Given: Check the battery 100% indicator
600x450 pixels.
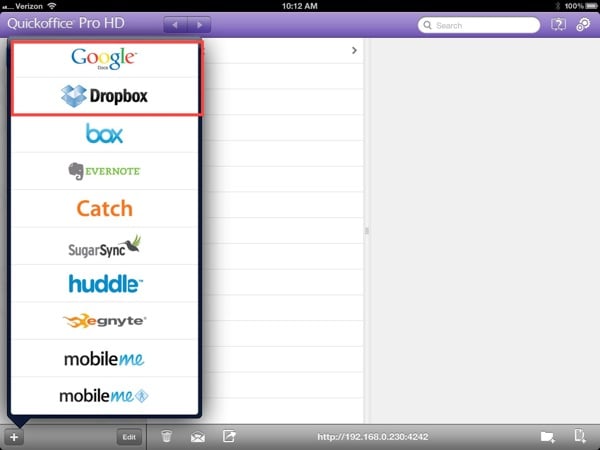Looking at the screenshot, I should pyautogui.click(x=581, y=6).
